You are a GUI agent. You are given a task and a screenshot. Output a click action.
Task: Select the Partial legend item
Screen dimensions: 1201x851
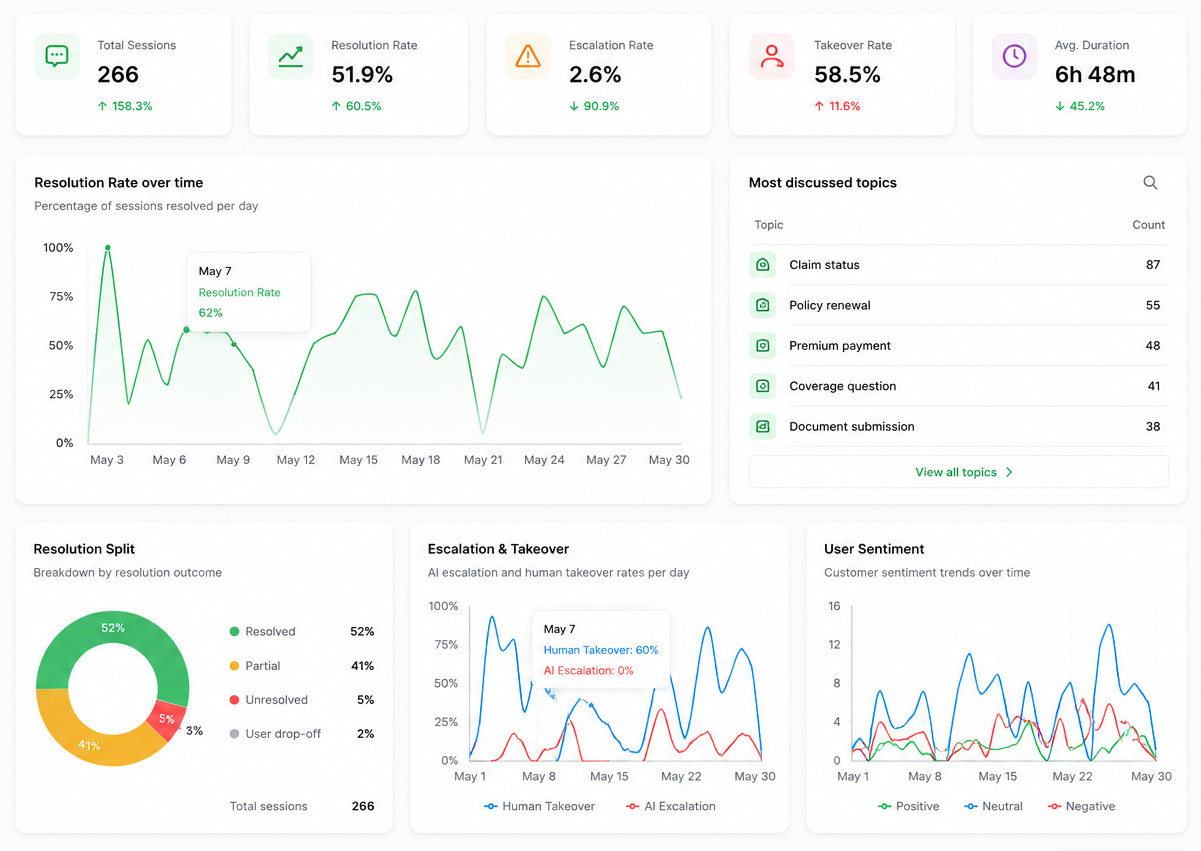pos(301,666)
